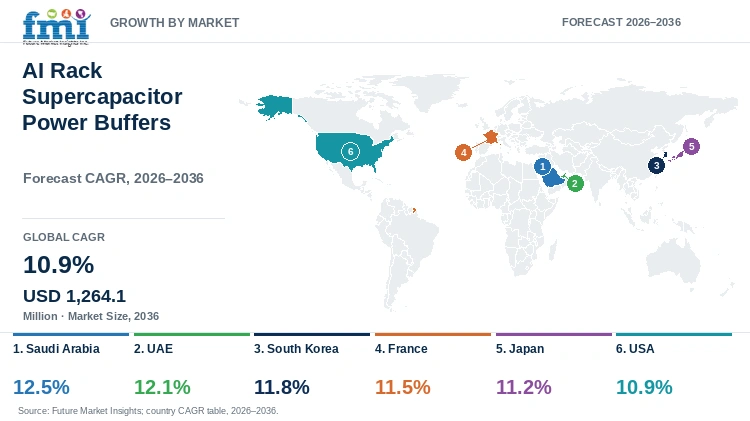Screen dimensions: 750x421
Task: Click the '1. Saudi Arabia' country label
Action: (56, 349)
